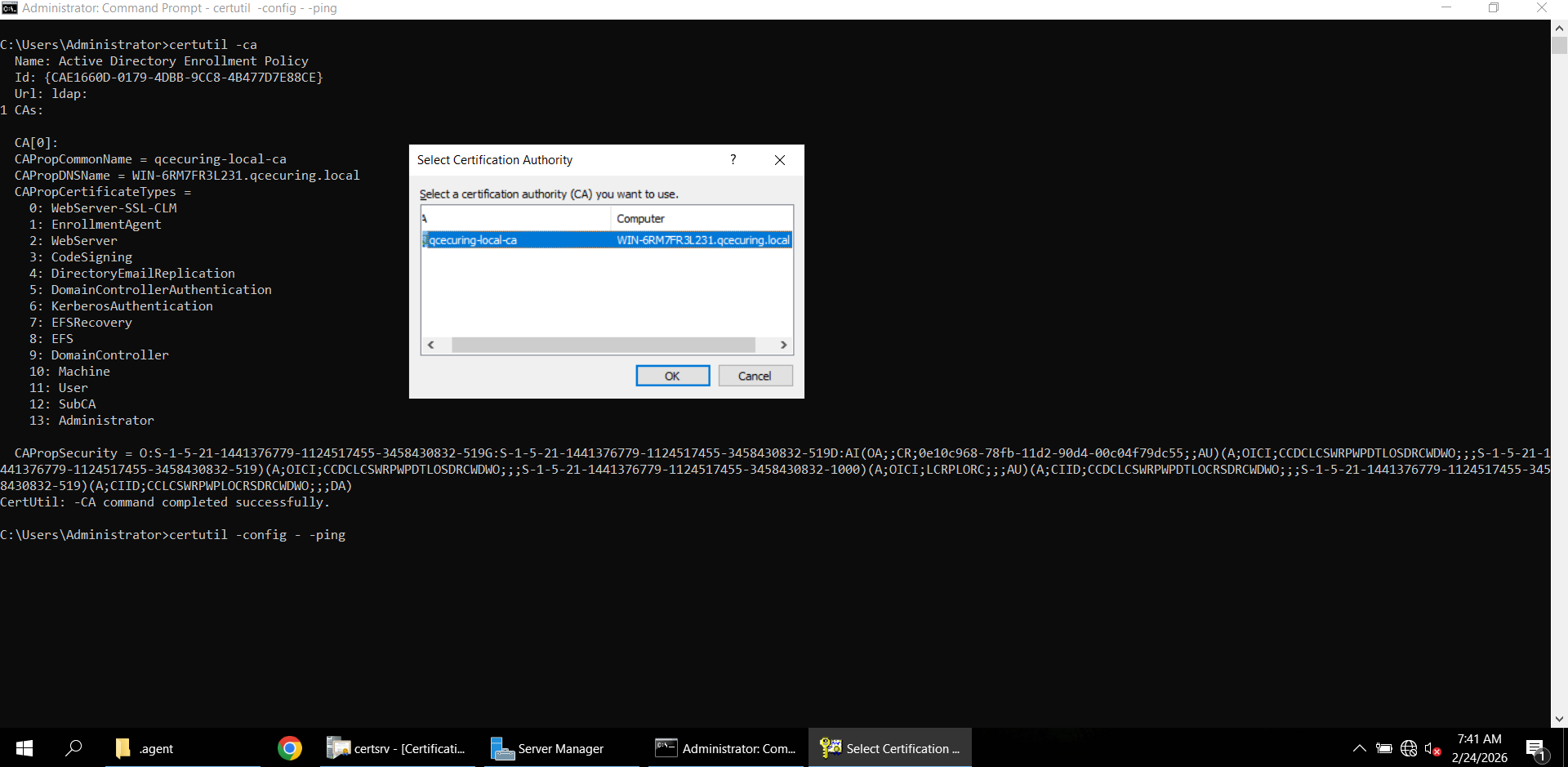Click the network globe icon in system tray
Viewport: 1568px width, 767px height.
(x=1408, y=747)
